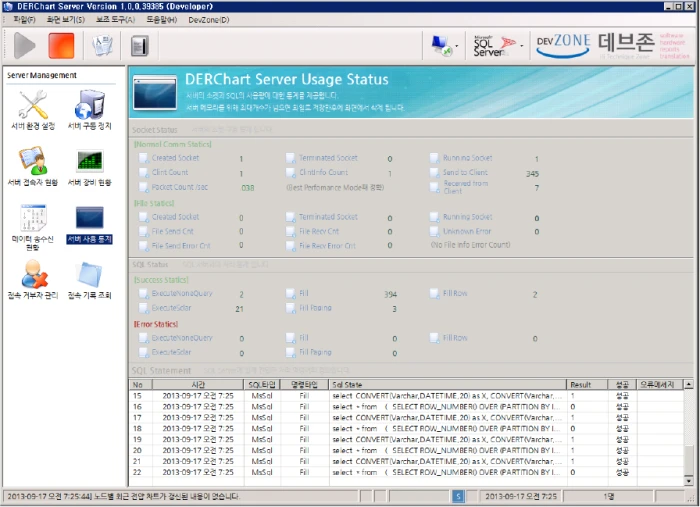
Task: Click the SQL type column header
Action: tap(262, 385)
